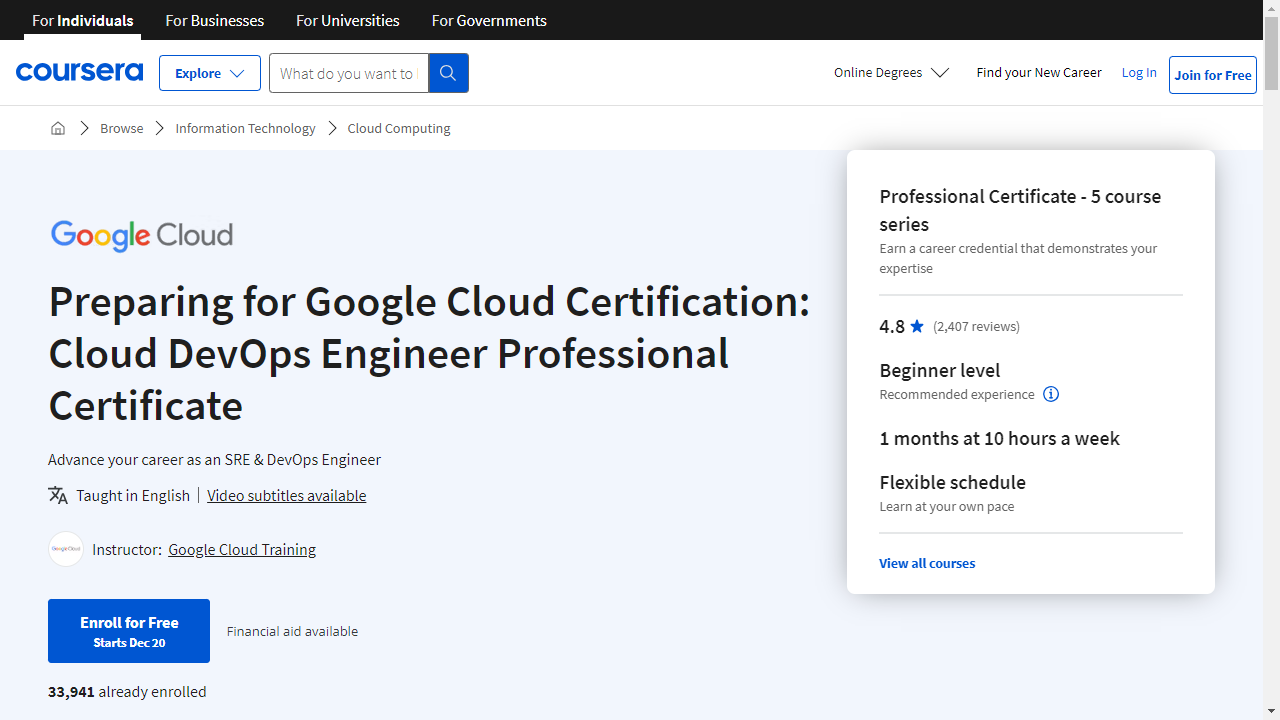Click the magnifier search button
The image size is (1280, 720).
[448, 73]
